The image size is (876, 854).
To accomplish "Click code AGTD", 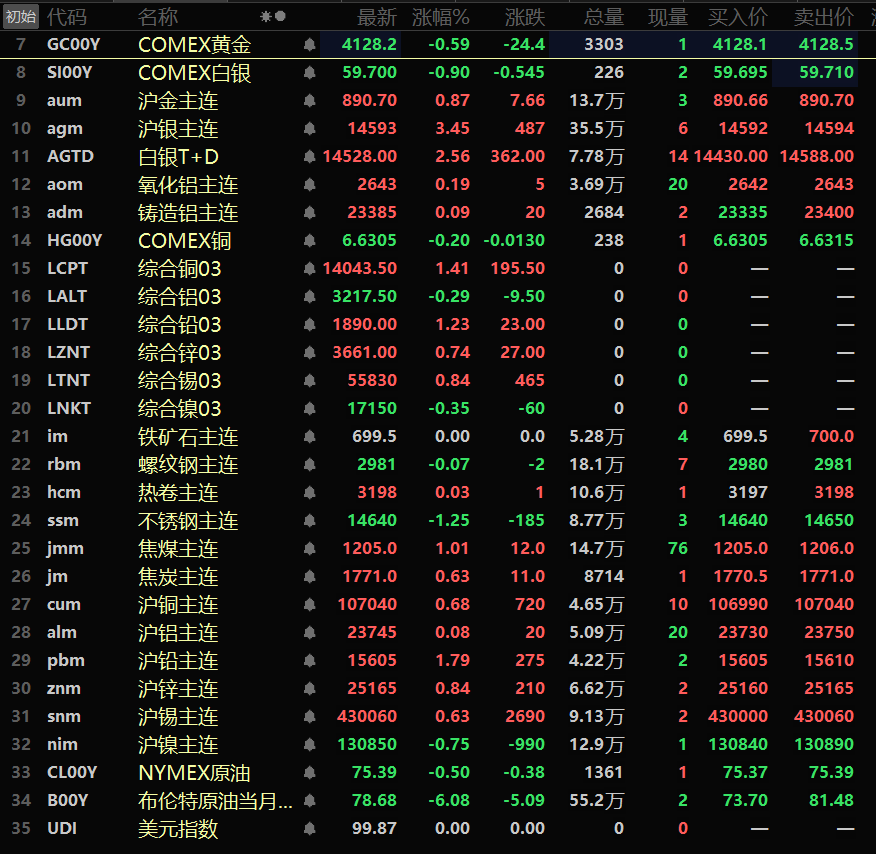I will tap(70, 156).
